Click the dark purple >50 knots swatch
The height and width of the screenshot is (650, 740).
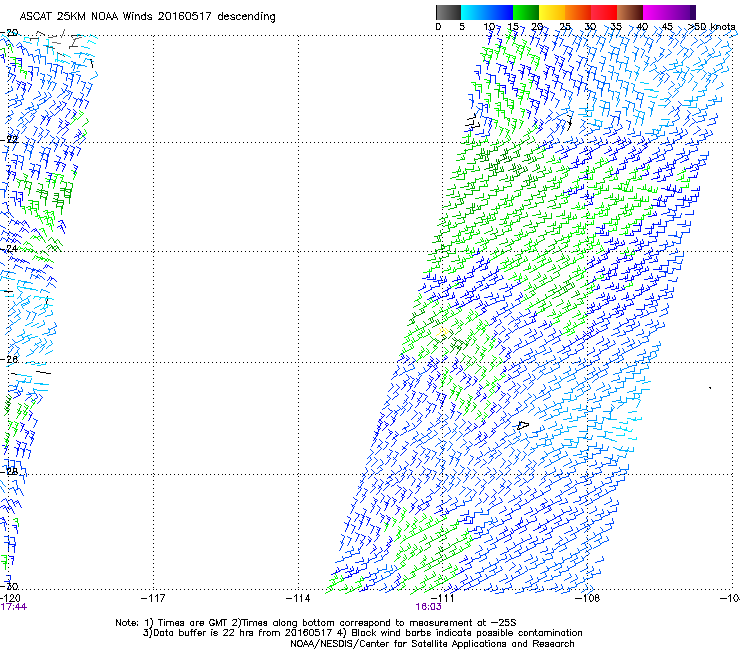pos(693,12)
